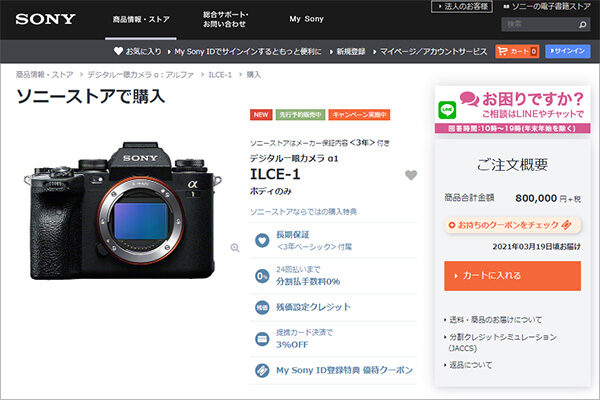600x400 pixels.
Task: Click the coupon ticket icon on クーポン button
Action: [x=567, y=225]
